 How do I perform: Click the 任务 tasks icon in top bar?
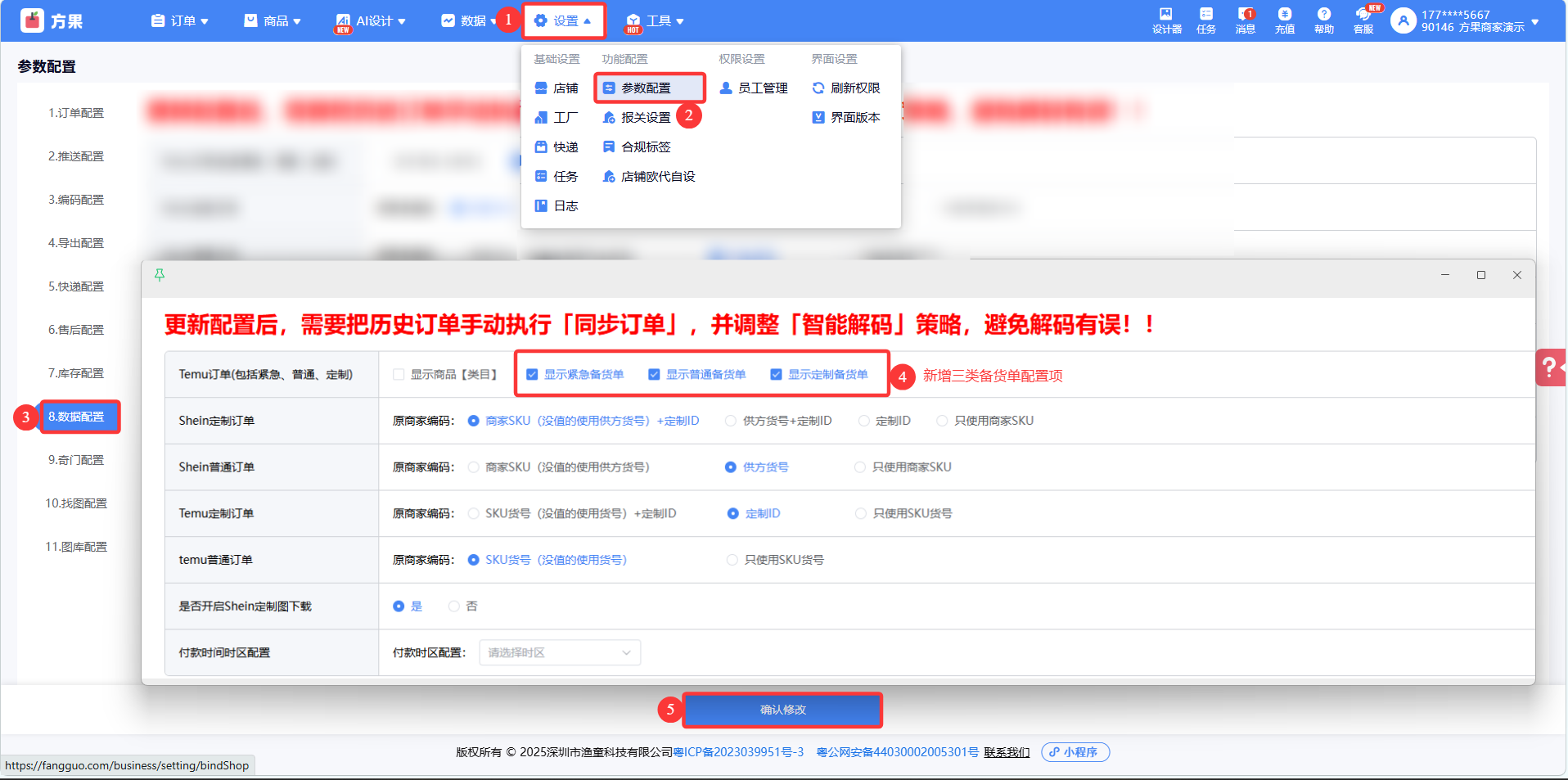pyautogui.click(x=1205, y=20)
